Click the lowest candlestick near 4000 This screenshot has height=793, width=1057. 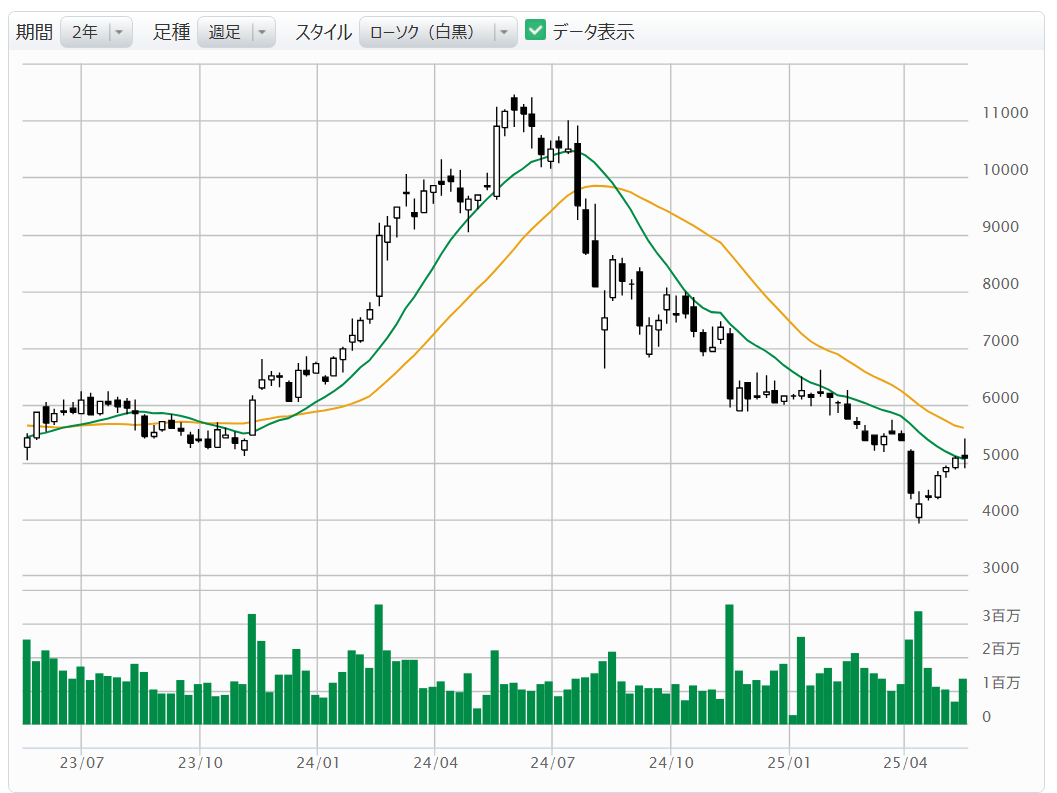pos(919,510)
